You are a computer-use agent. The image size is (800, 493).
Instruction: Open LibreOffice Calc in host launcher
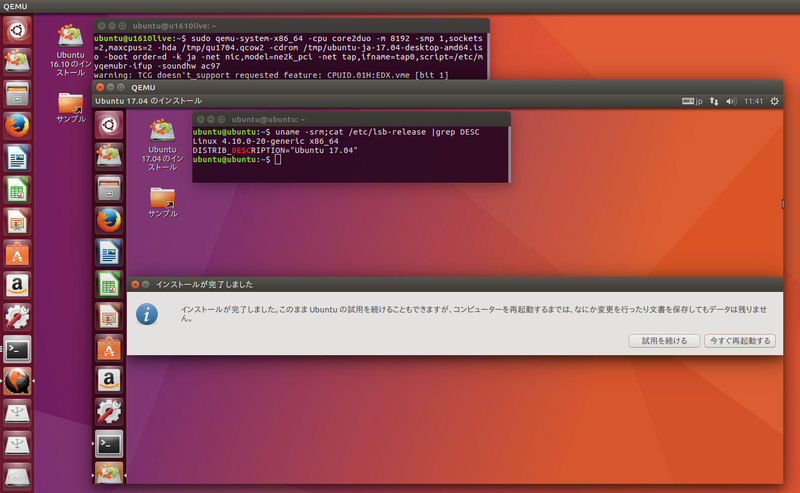[17, 189]
